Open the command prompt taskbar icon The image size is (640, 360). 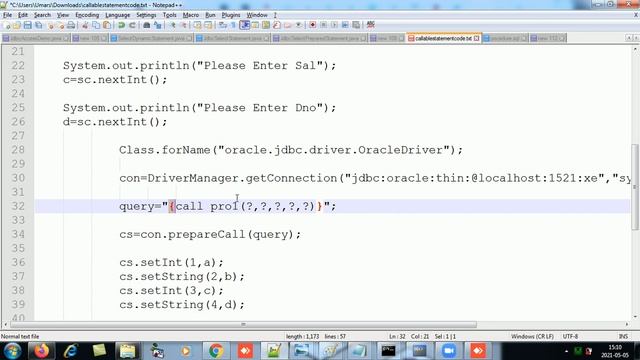point(389,351)
